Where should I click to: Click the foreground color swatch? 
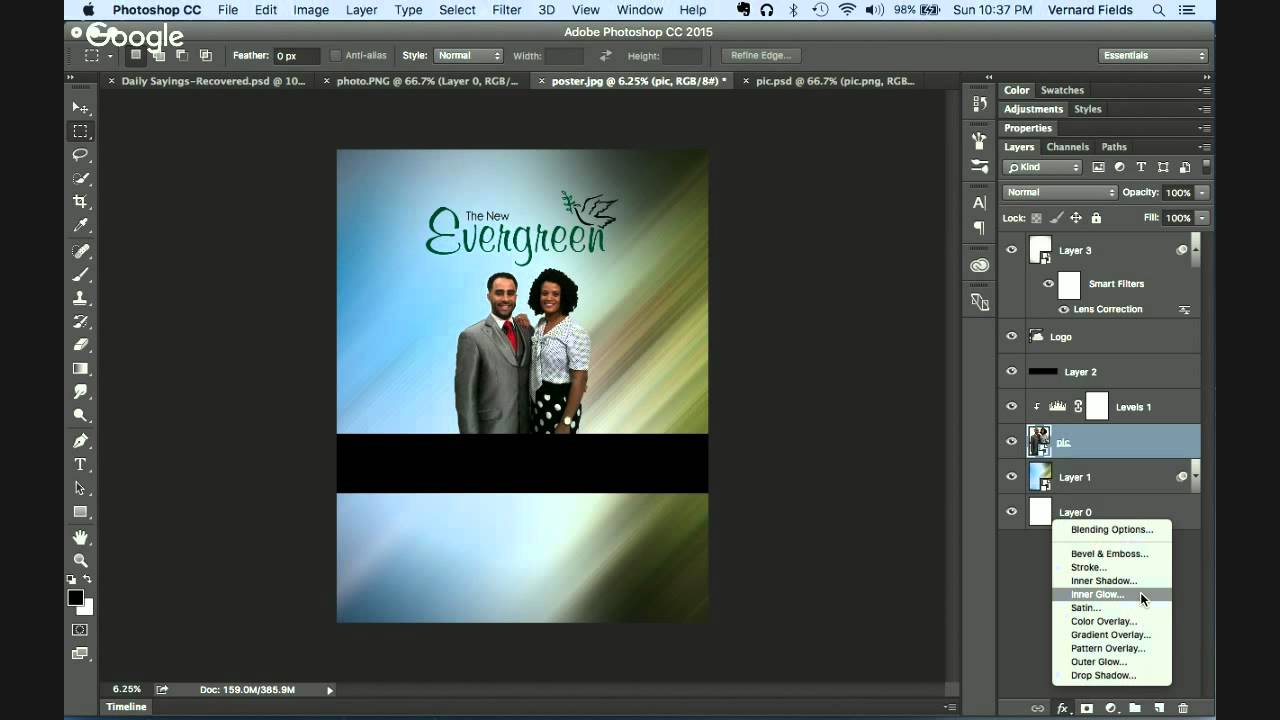tap(75, 597)
